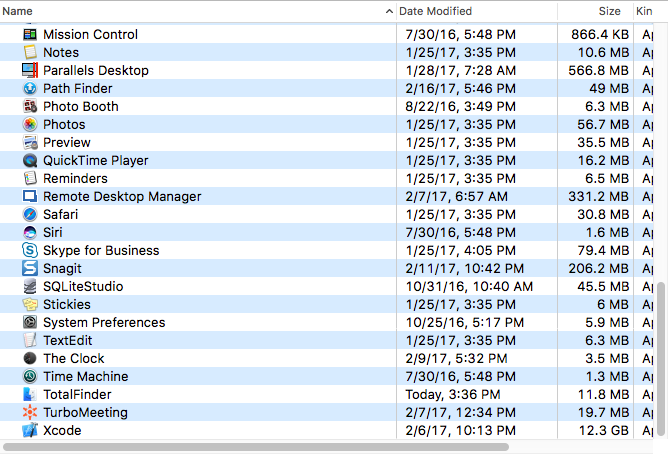Sort by the Kind column header

[644, 11]
